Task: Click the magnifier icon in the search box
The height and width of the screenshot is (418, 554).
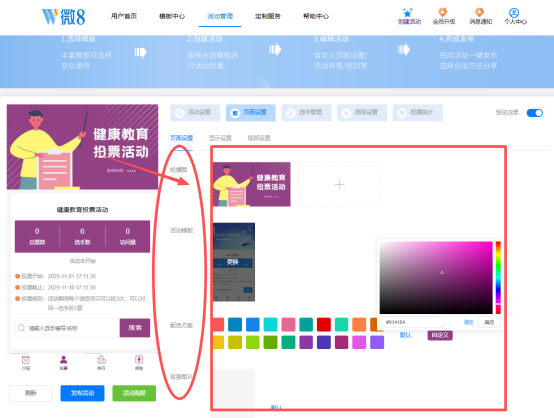Action: [22, 328]
